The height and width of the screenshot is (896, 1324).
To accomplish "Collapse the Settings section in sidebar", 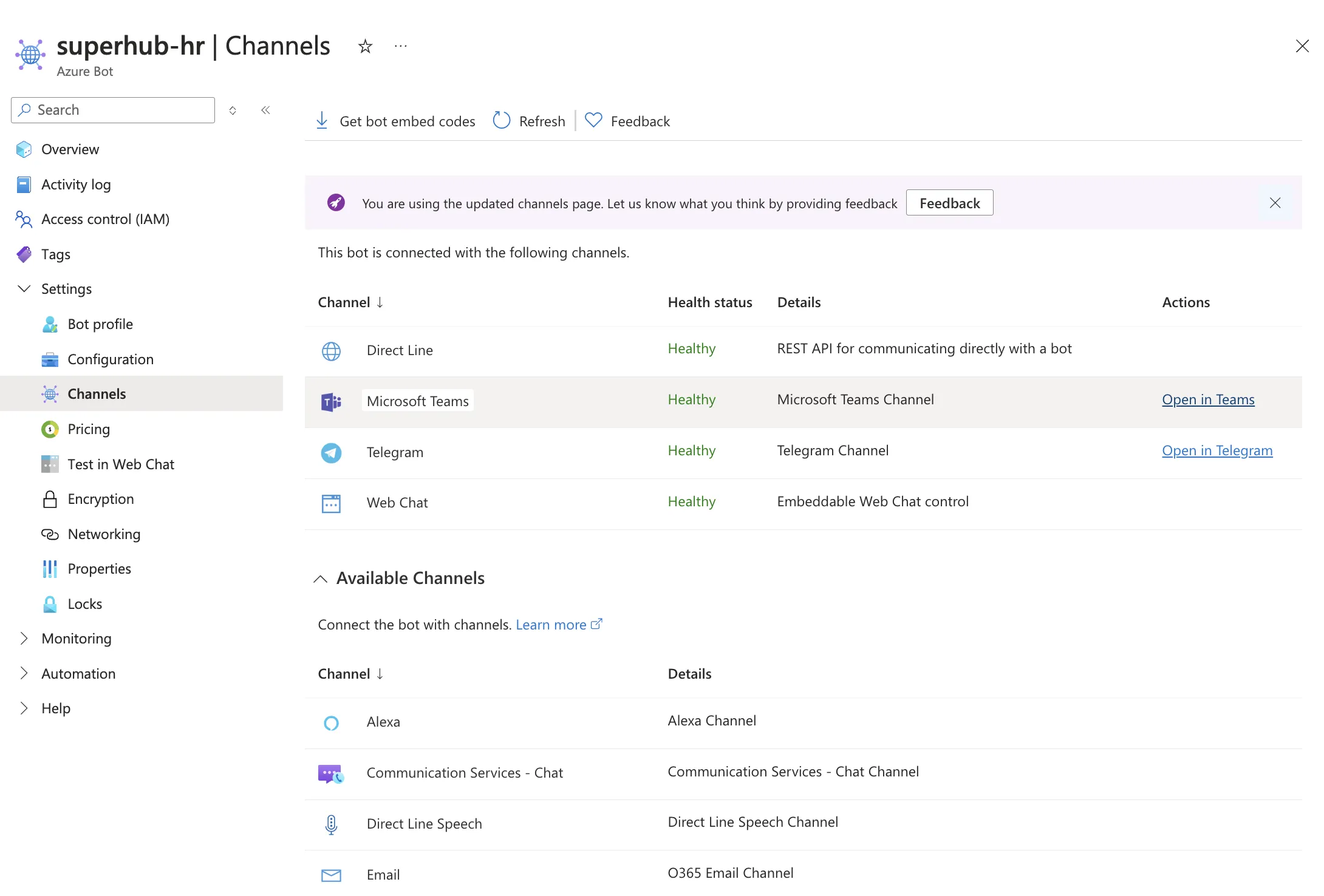I will tap(24, 289).
